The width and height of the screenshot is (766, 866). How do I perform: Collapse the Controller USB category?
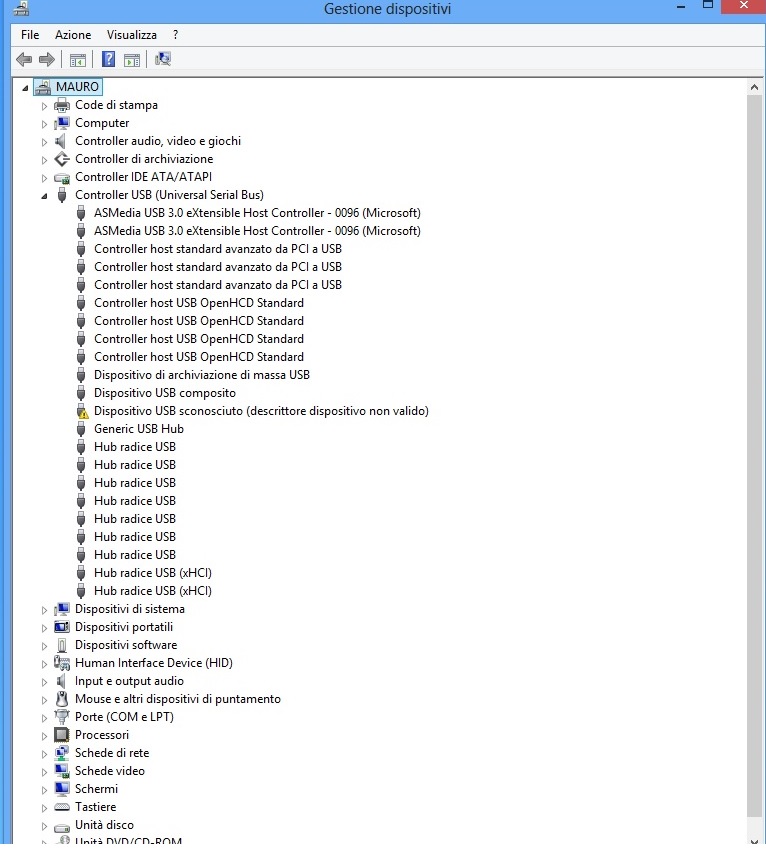click(x=44, y=196)
